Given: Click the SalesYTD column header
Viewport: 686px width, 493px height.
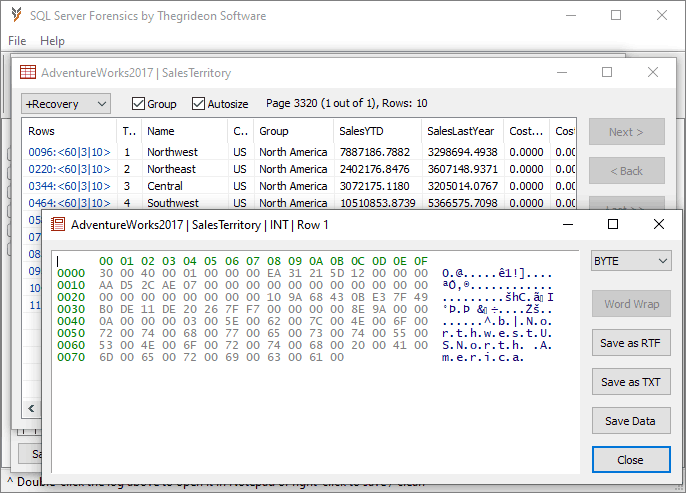Looking at the screenshot, I should tap(377, 131).
